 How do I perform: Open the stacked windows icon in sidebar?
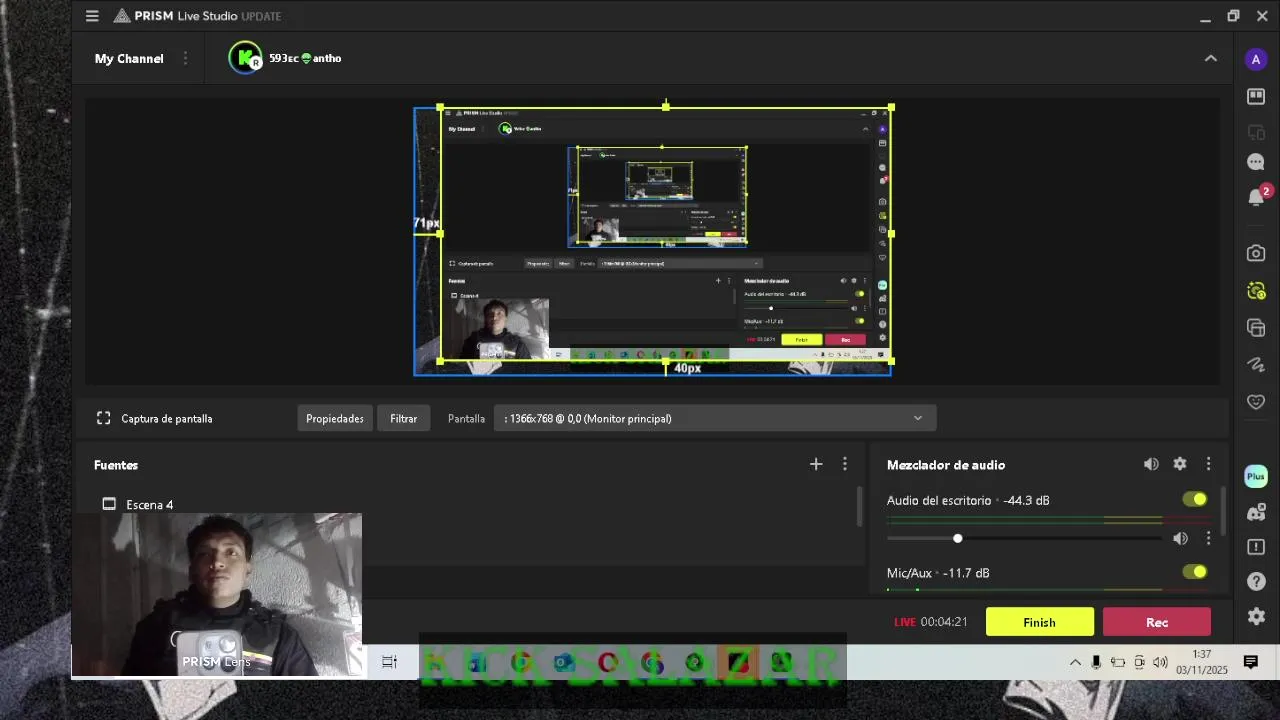[1256, 328]
